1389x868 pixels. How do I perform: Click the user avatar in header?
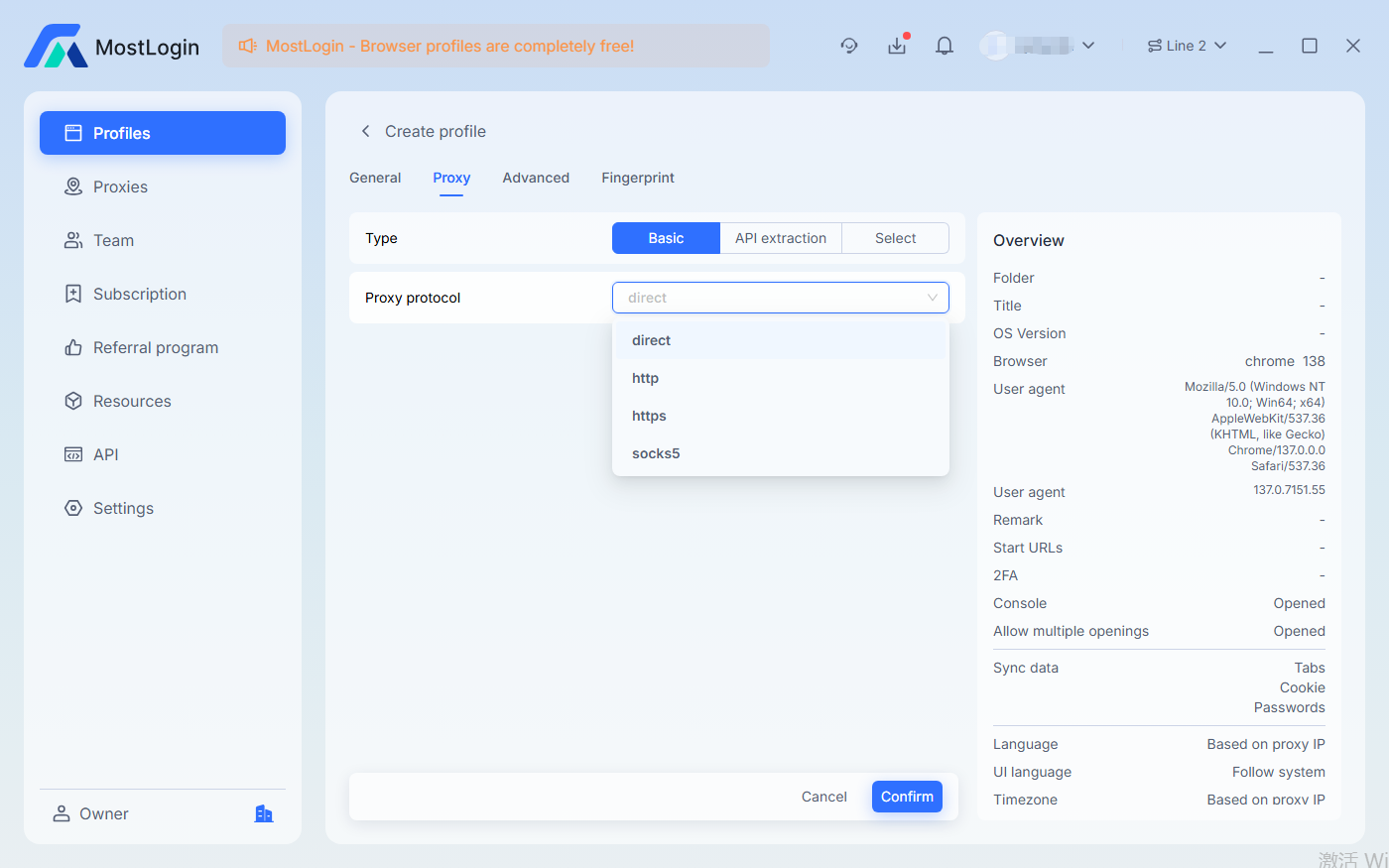point(994,46)
